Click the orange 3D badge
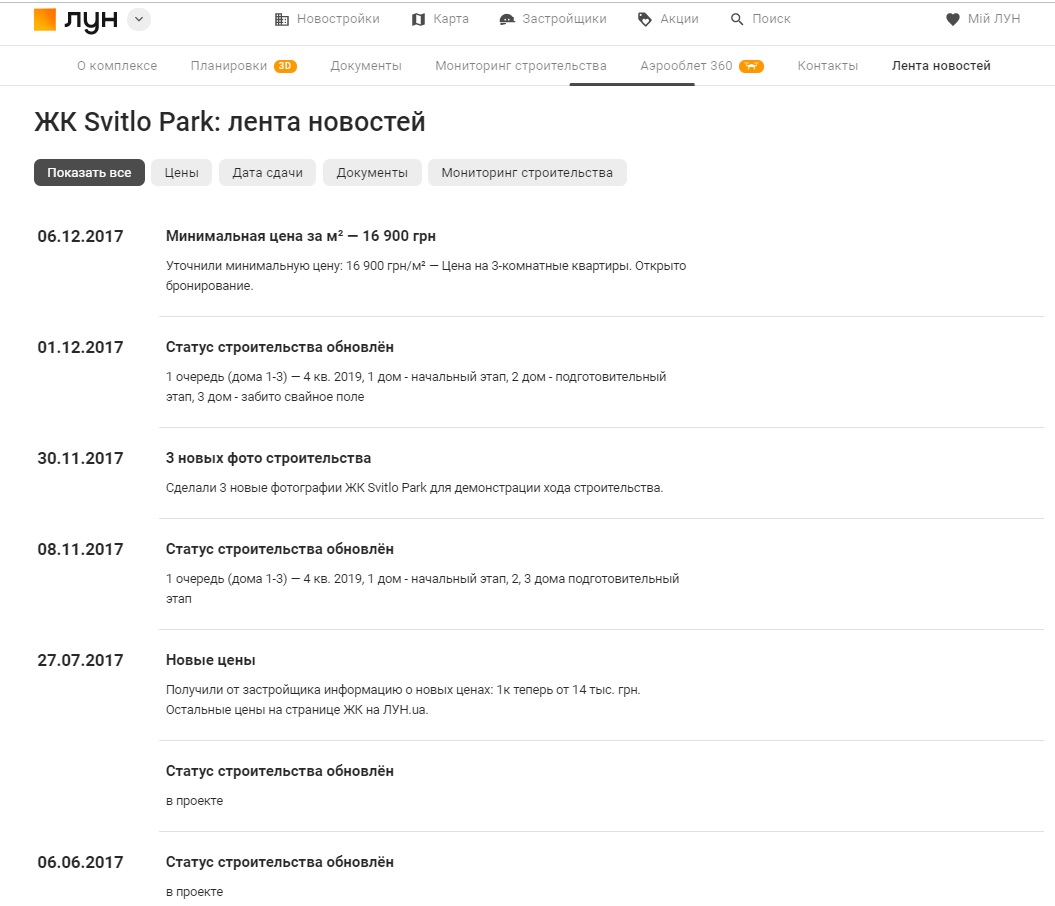The width and height of the screenshot is (1055, 906). [285, 66]
